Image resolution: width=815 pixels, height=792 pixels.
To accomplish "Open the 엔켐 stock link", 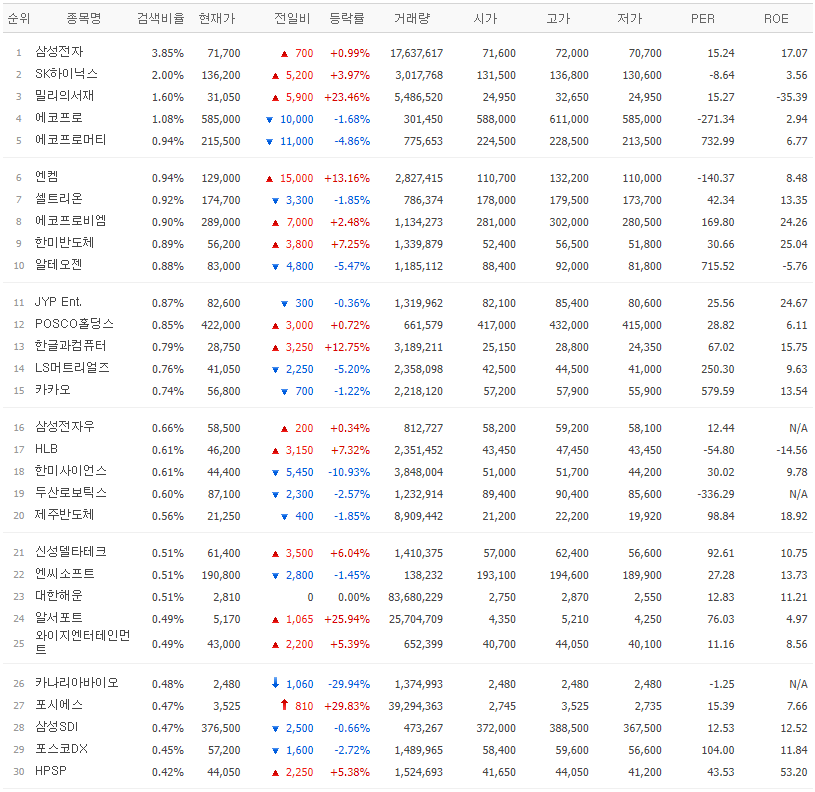I will 47,177.
